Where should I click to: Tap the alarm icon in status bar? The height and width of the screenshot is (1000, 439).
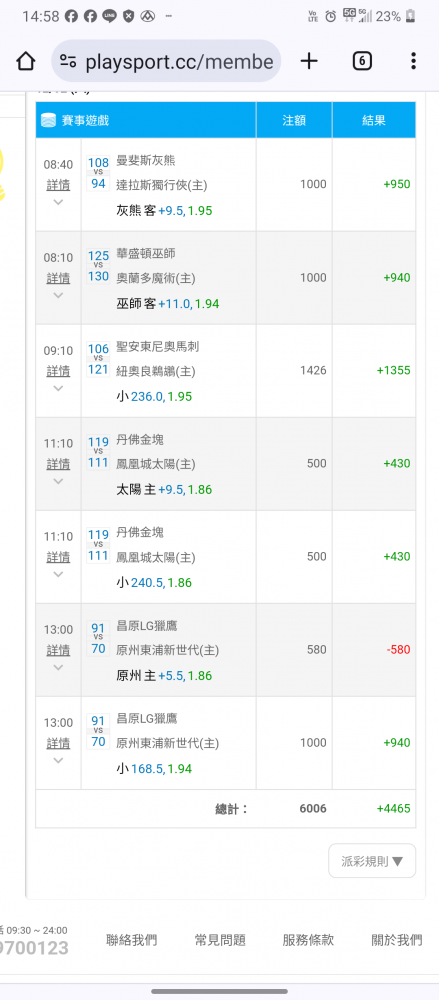(x=331, y=17)
